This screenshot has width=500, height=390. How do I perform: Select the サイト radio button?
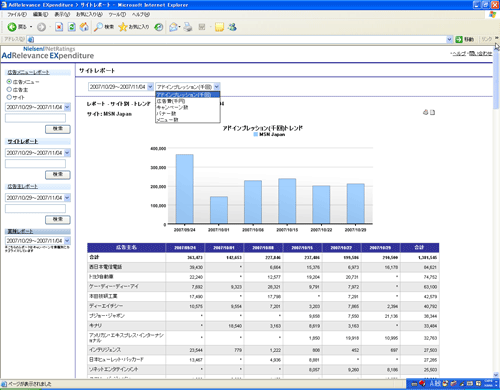click(x=9, y=97)
